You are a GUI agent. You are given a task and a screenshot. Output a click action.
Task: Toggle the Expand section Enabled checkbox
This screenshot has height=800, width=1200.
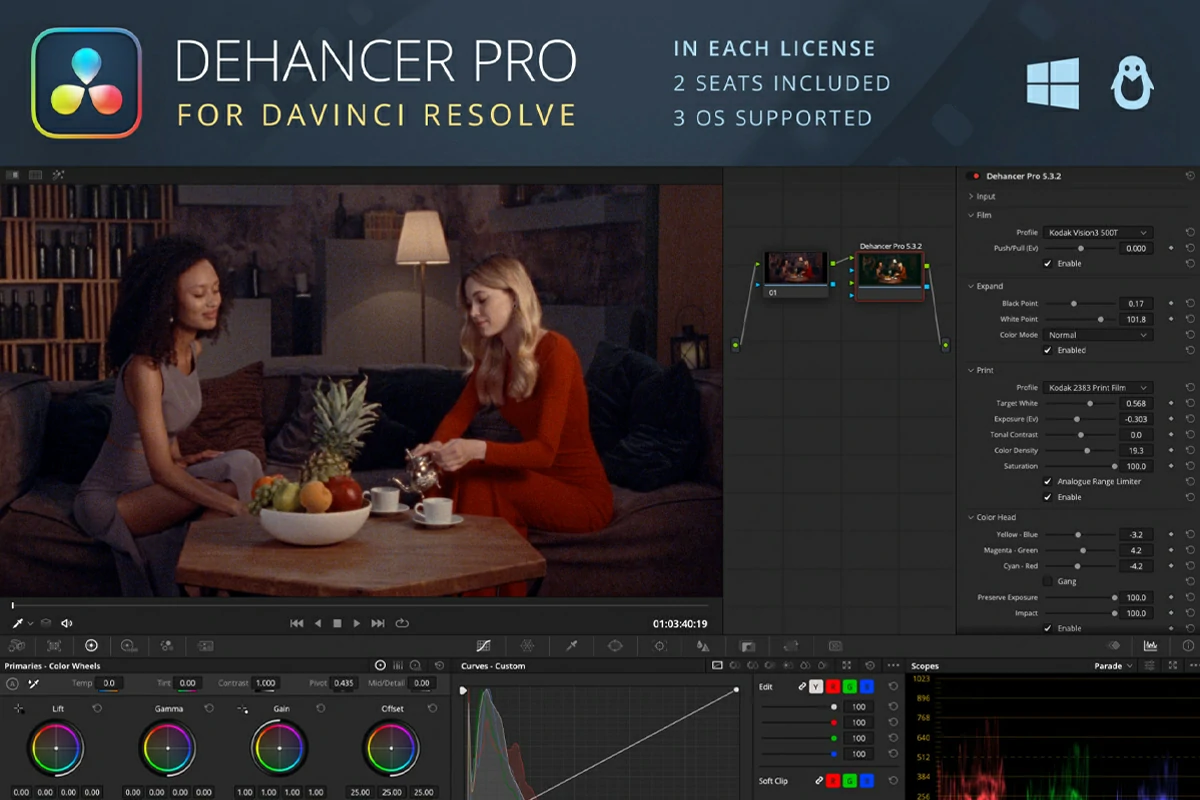pos(1048,350)
